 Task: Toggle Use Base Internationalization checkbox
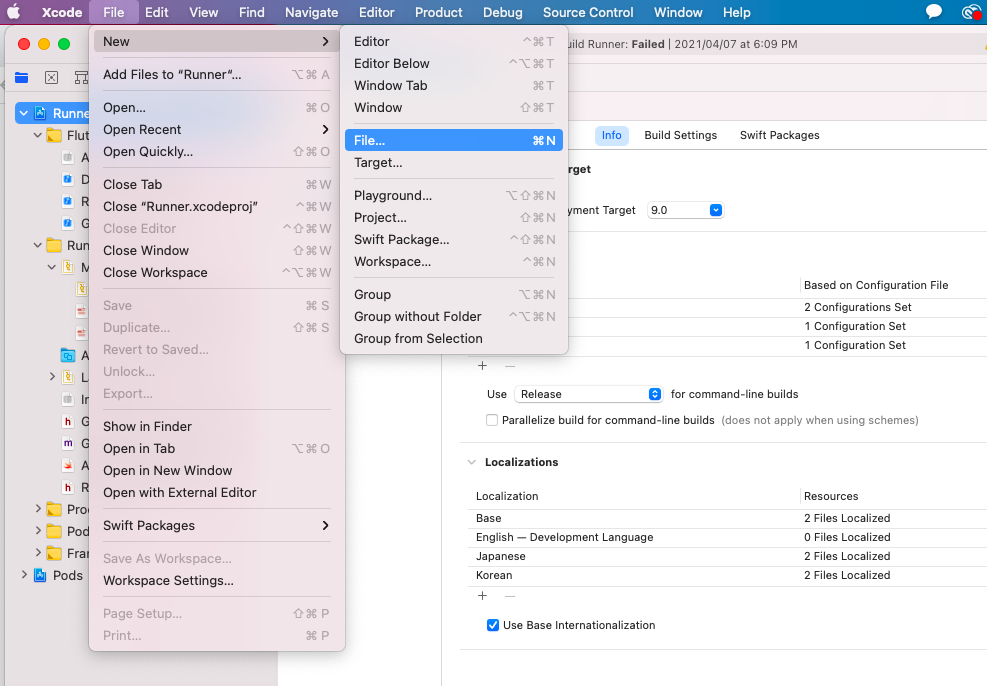pyautogui.click(x=493, y=625)
